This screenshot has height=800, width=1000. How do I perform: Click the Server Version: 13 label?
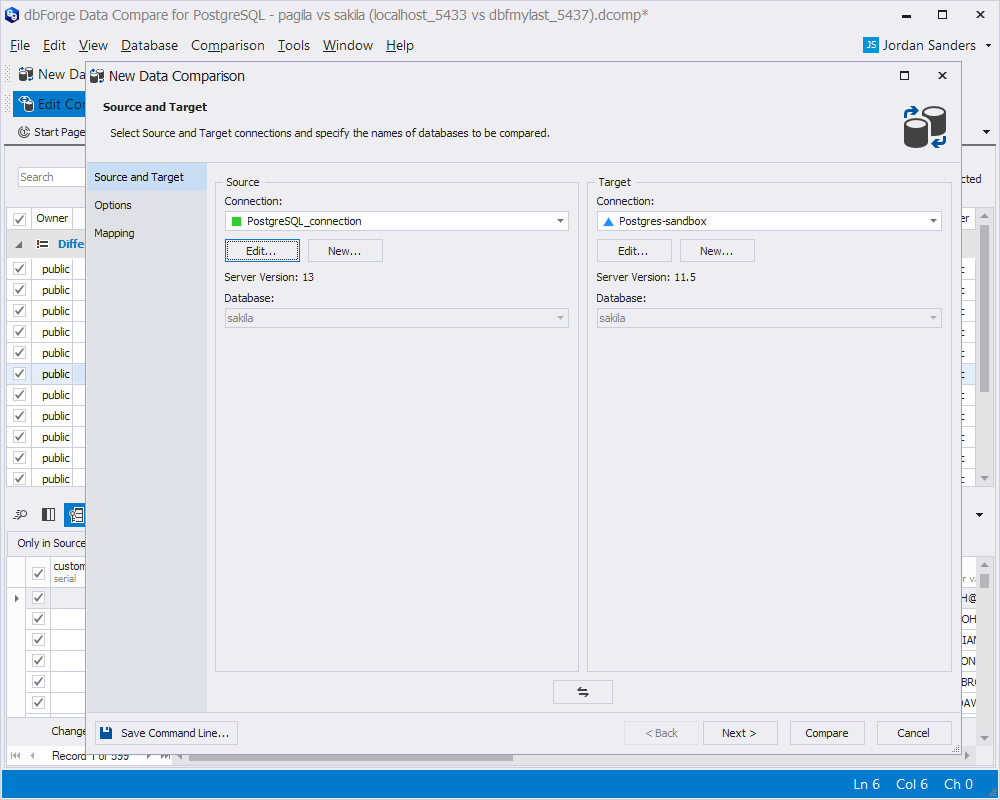pos(269,277)
